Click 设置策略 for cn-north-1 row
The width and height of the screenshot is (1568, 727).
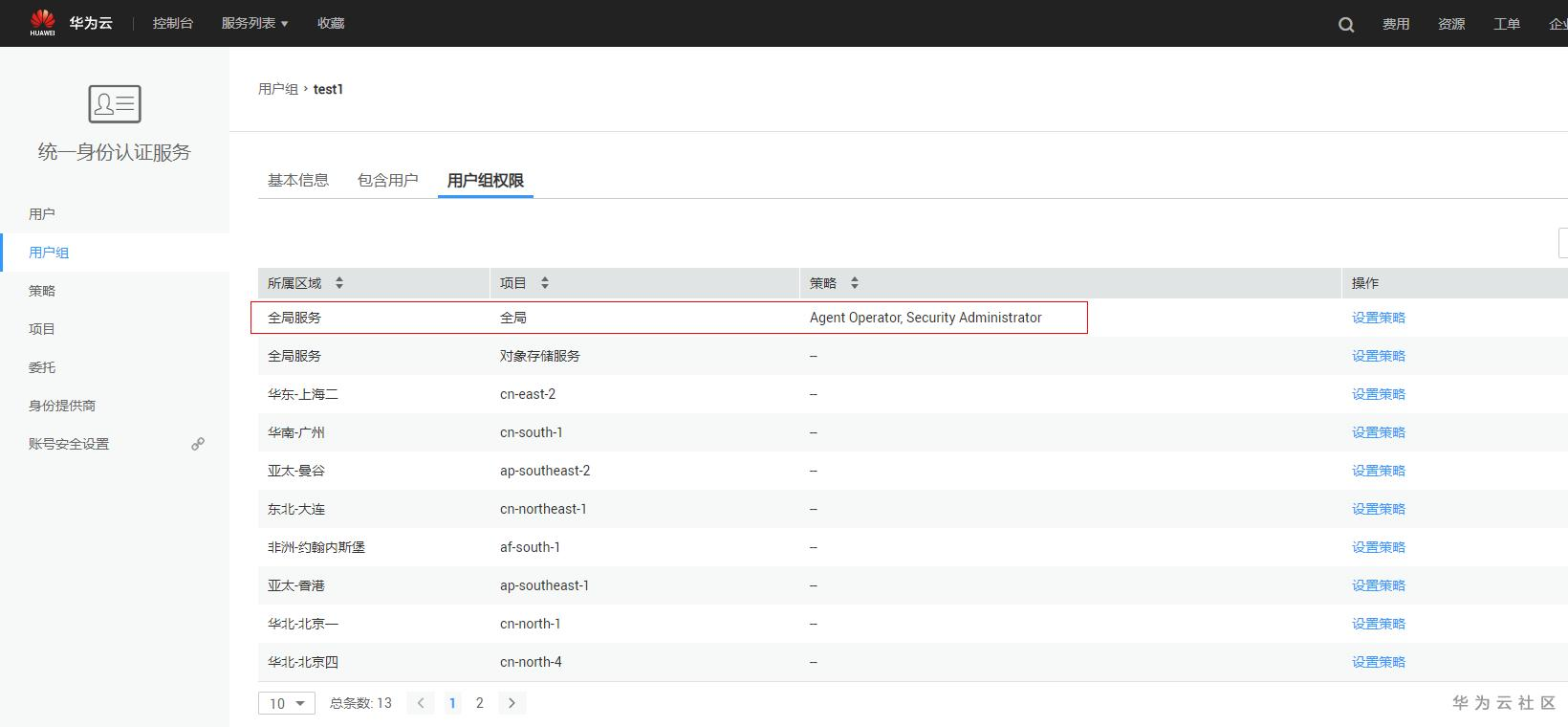click(1379, 624)
